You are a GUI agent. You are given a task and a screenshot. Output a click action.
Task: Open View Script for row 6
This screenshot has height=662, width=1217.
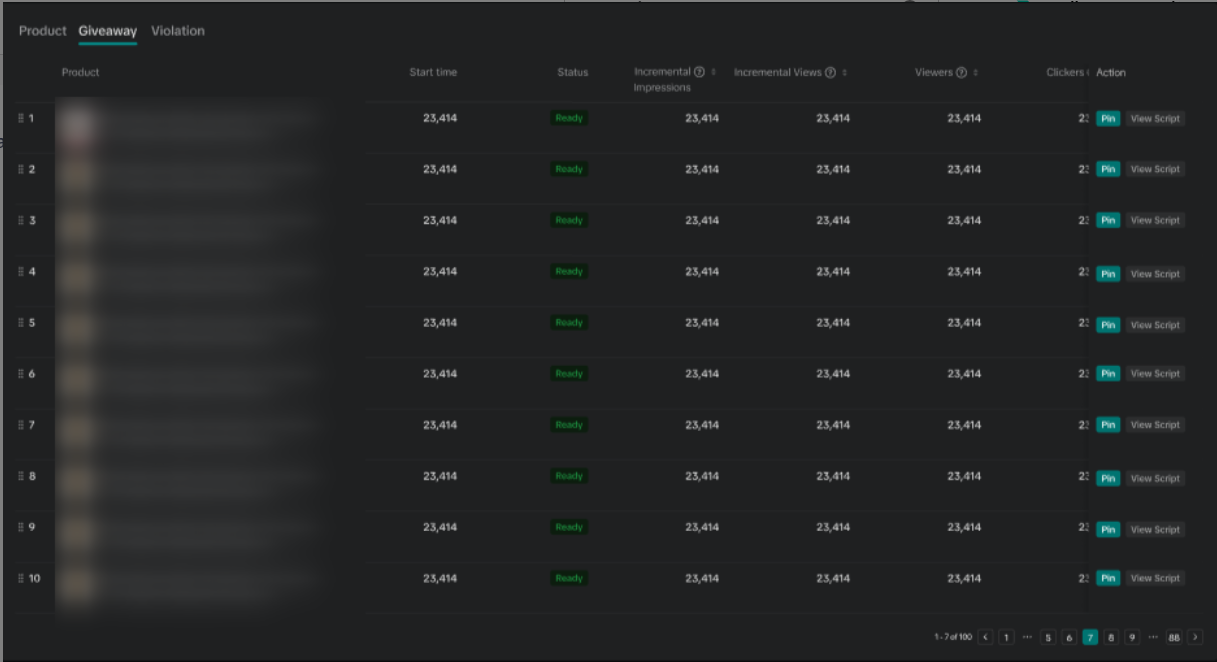pyautogui.click(x=1155, y=374)
